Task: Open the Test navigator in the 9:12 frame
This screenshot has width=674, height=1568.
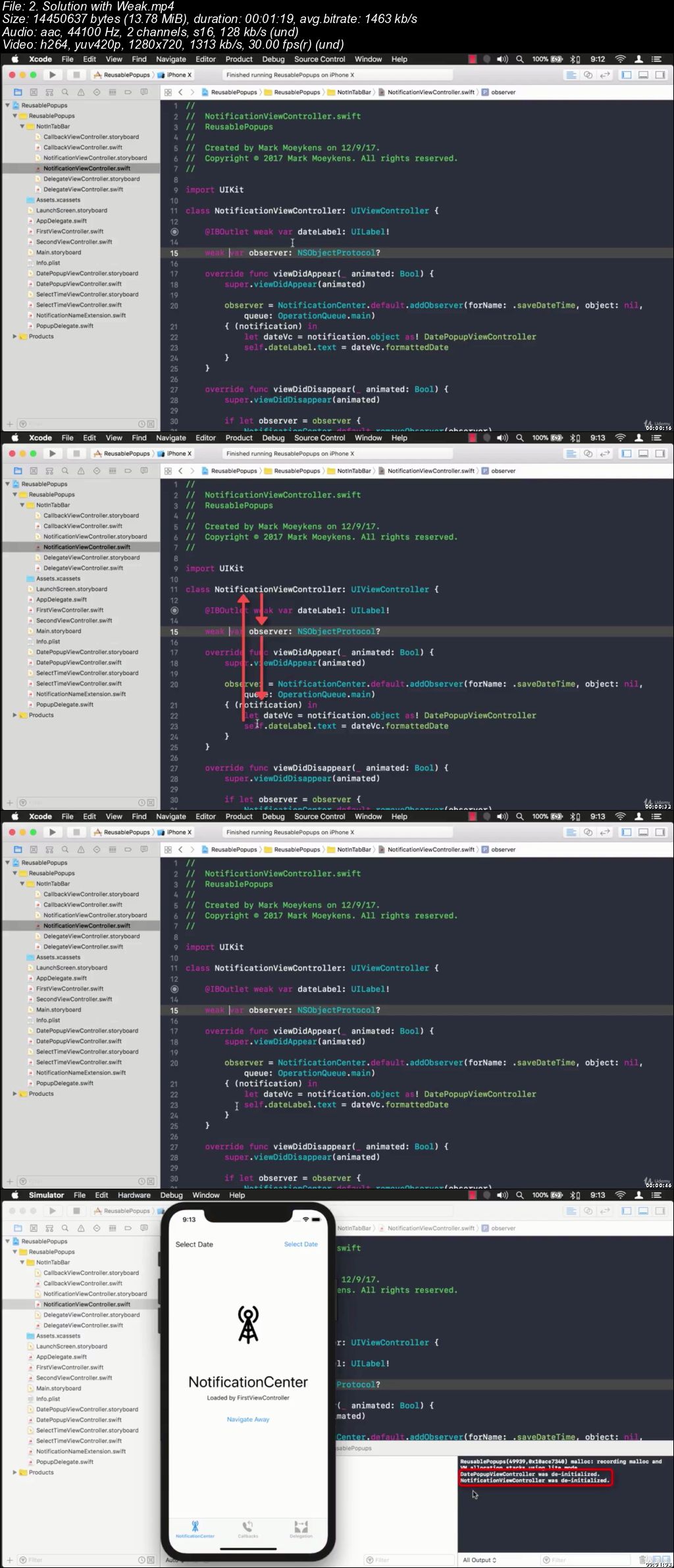Action: [x=97, y=92]
